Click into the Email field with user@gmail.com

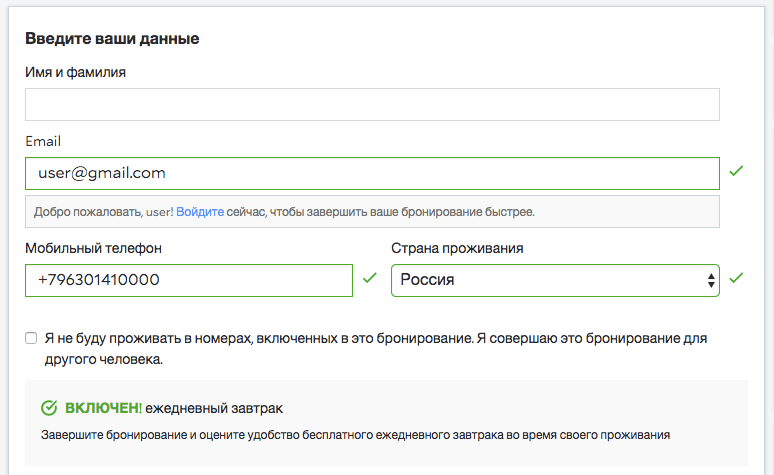click(372, 173)
